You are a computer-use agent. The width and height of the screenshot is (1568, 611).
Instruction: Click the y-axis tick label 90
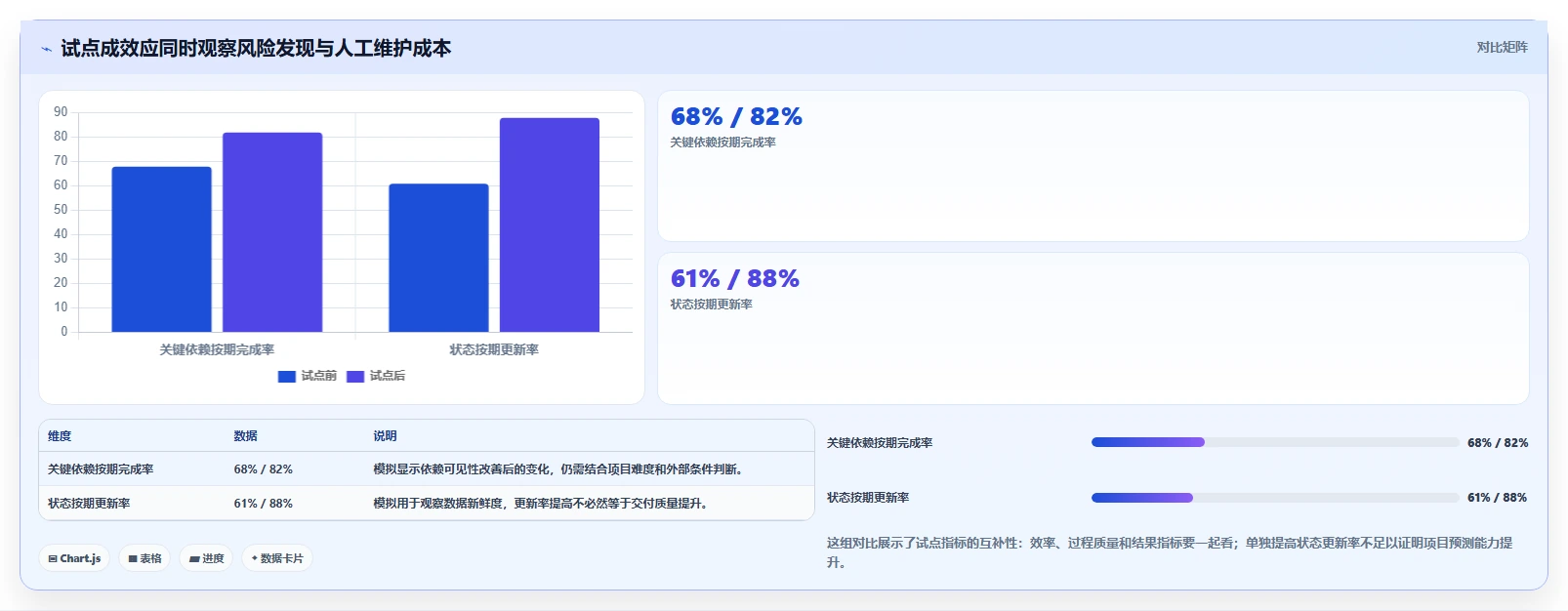(x=61, y=112)
